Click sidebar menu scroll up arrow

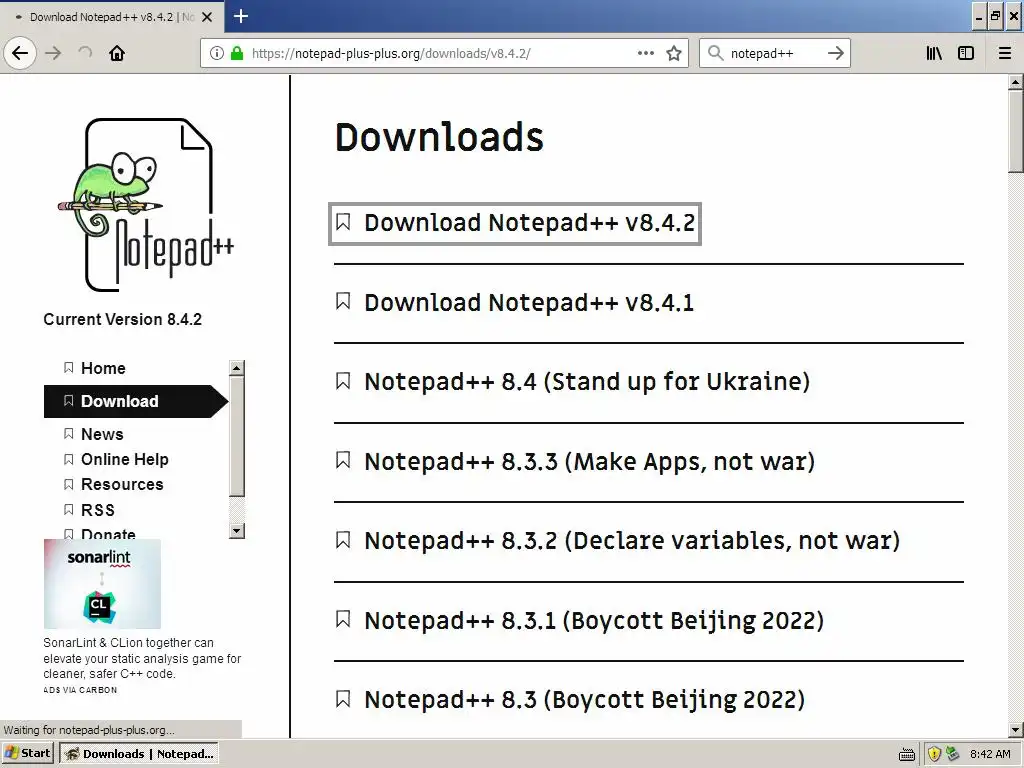point(236,368)
